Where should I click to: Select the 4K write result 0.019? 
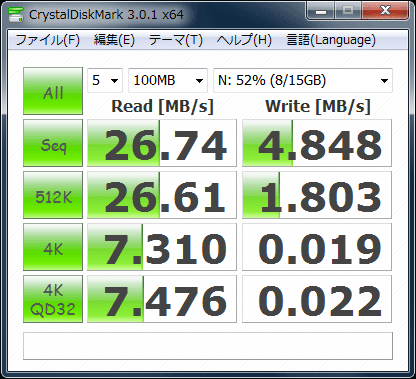pyautogui.click(x=317, y=247)
